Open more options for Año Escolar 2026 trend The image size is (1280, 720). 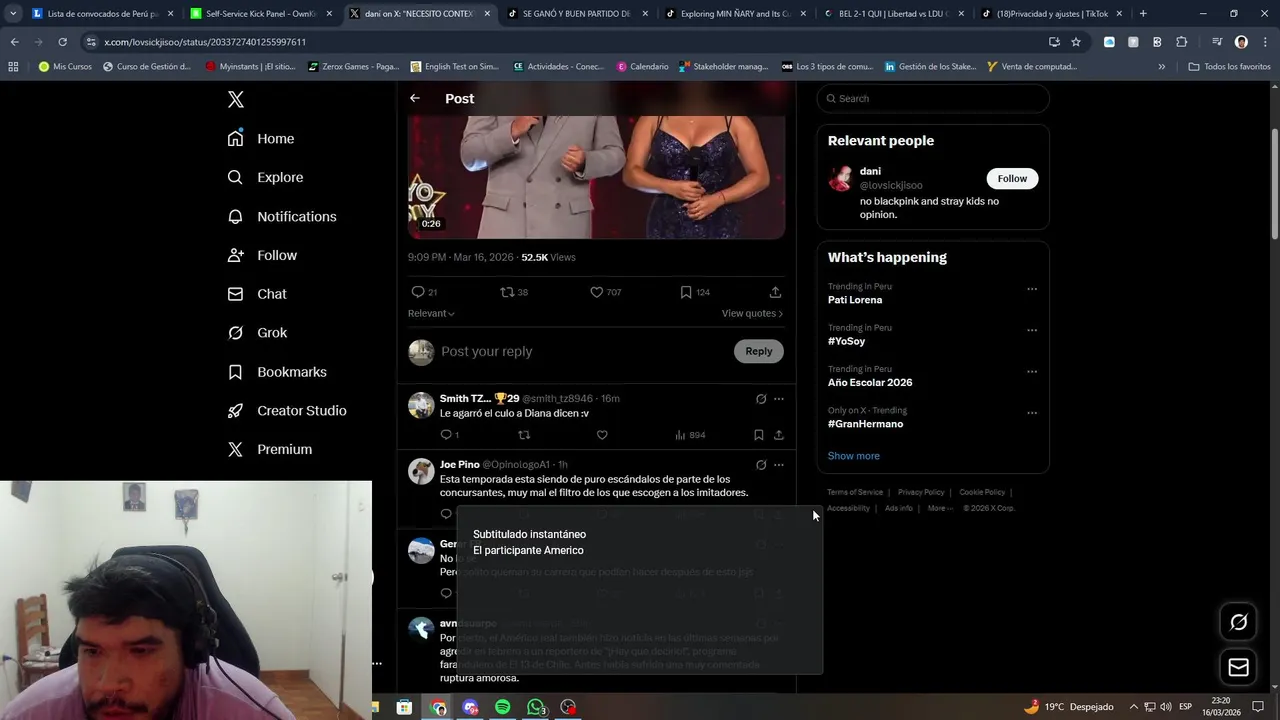point(1032,371)
